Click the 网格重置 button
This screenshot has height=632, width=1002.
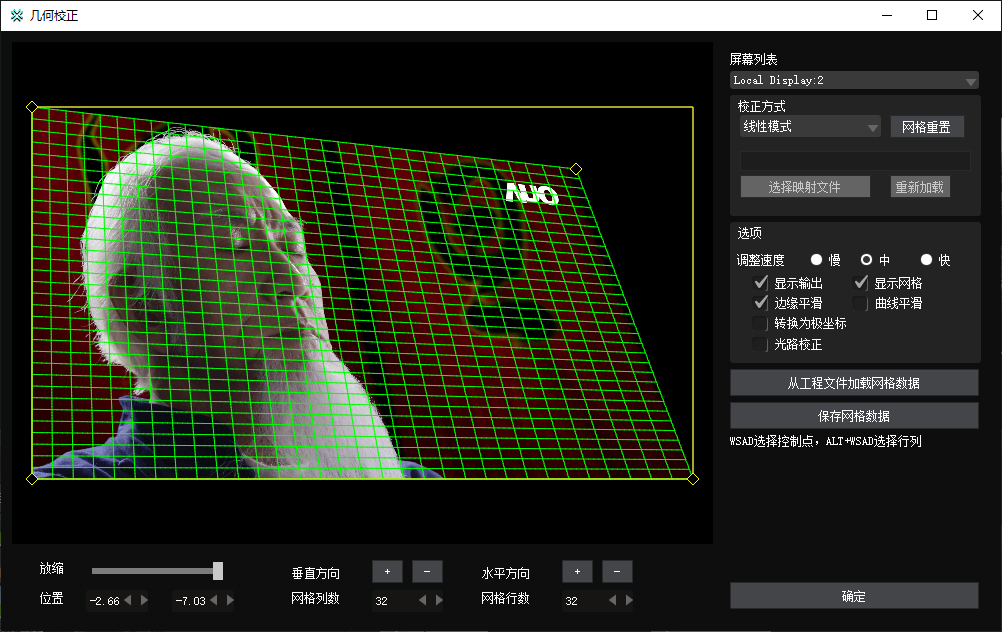(927, 127)
